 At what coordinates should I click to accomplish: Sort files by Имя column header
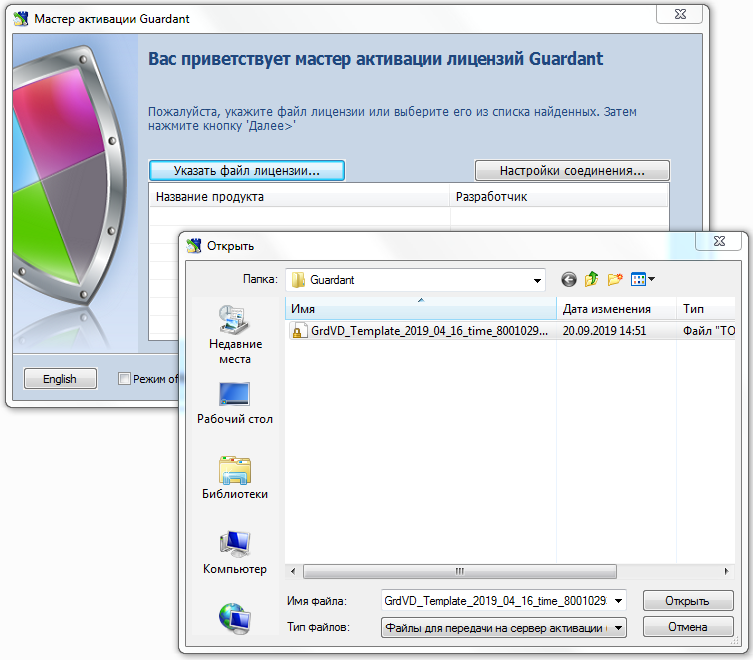click(x=420, y=309)
